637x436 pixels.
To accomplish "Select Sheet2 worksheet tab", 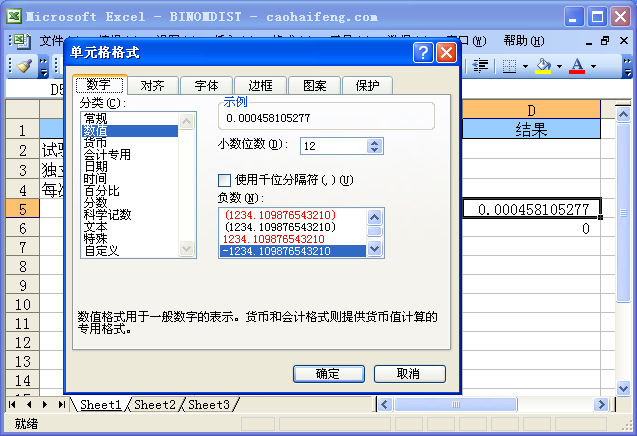I will click(155, 405).
